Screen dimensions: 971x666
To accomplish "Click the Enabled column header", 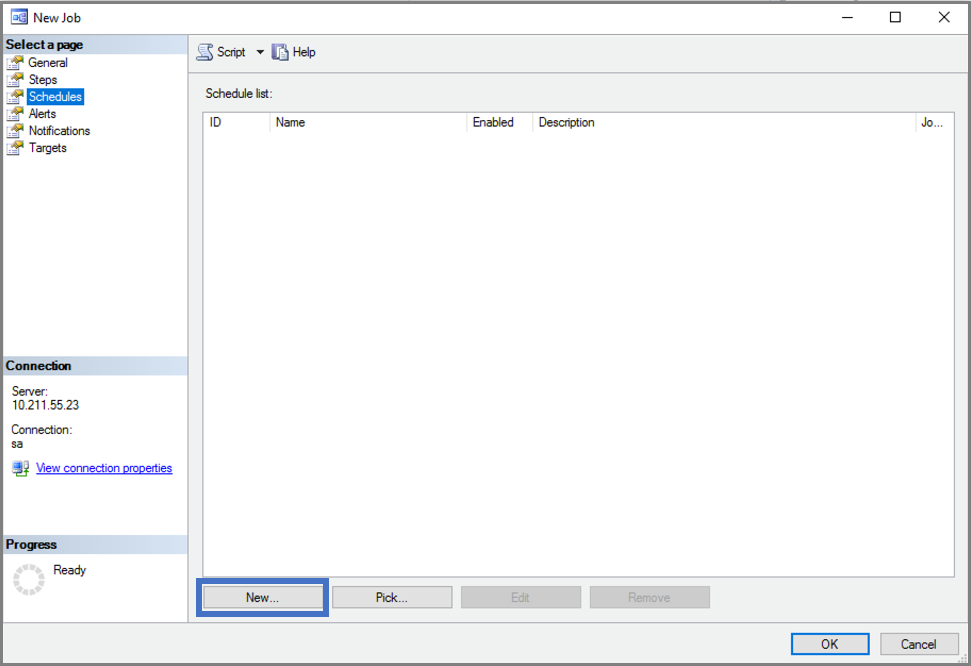I will point(493,123).
